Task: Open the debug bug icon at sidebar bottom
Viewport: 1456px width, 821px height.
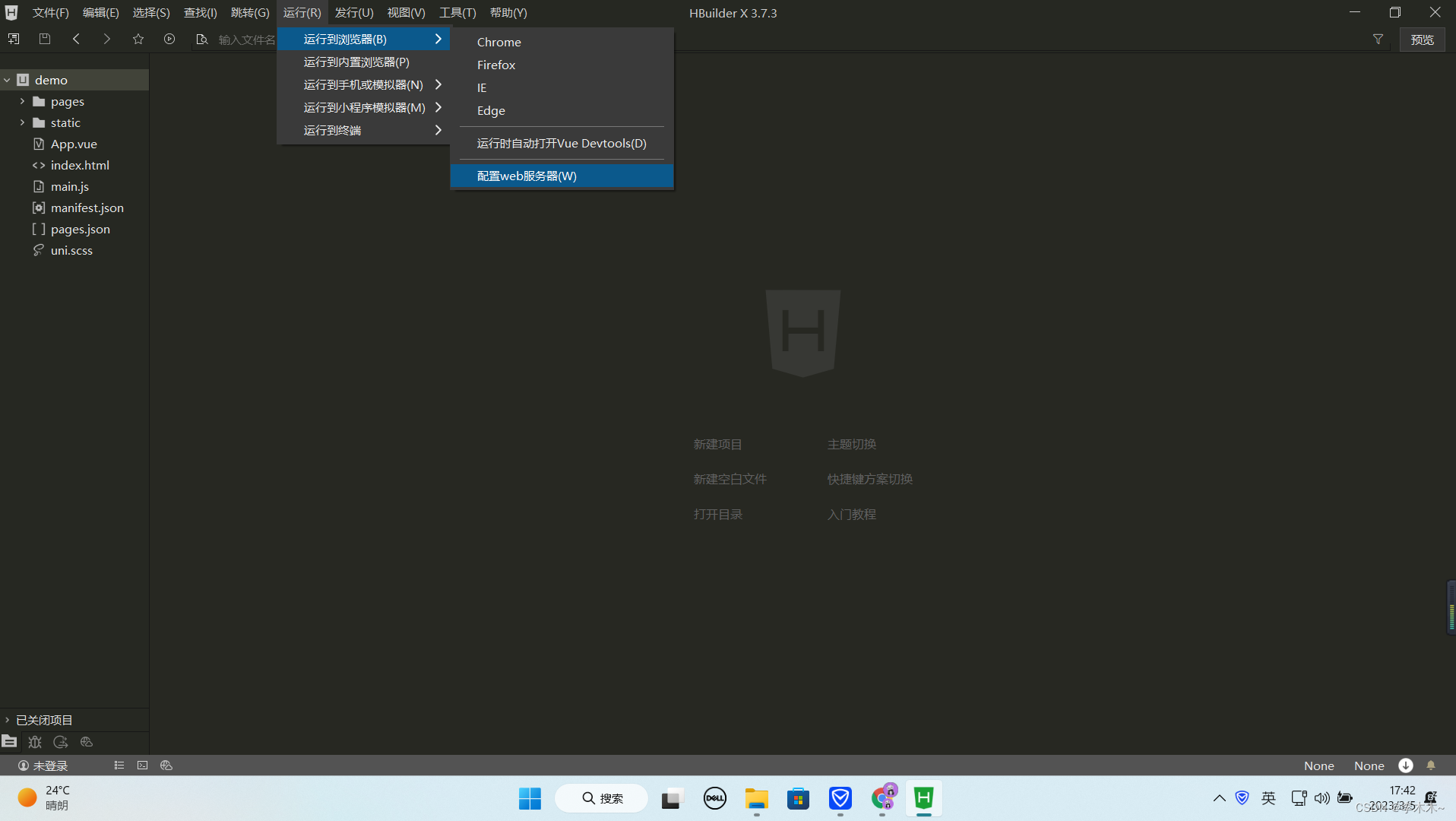Action: tap(35, 741)
